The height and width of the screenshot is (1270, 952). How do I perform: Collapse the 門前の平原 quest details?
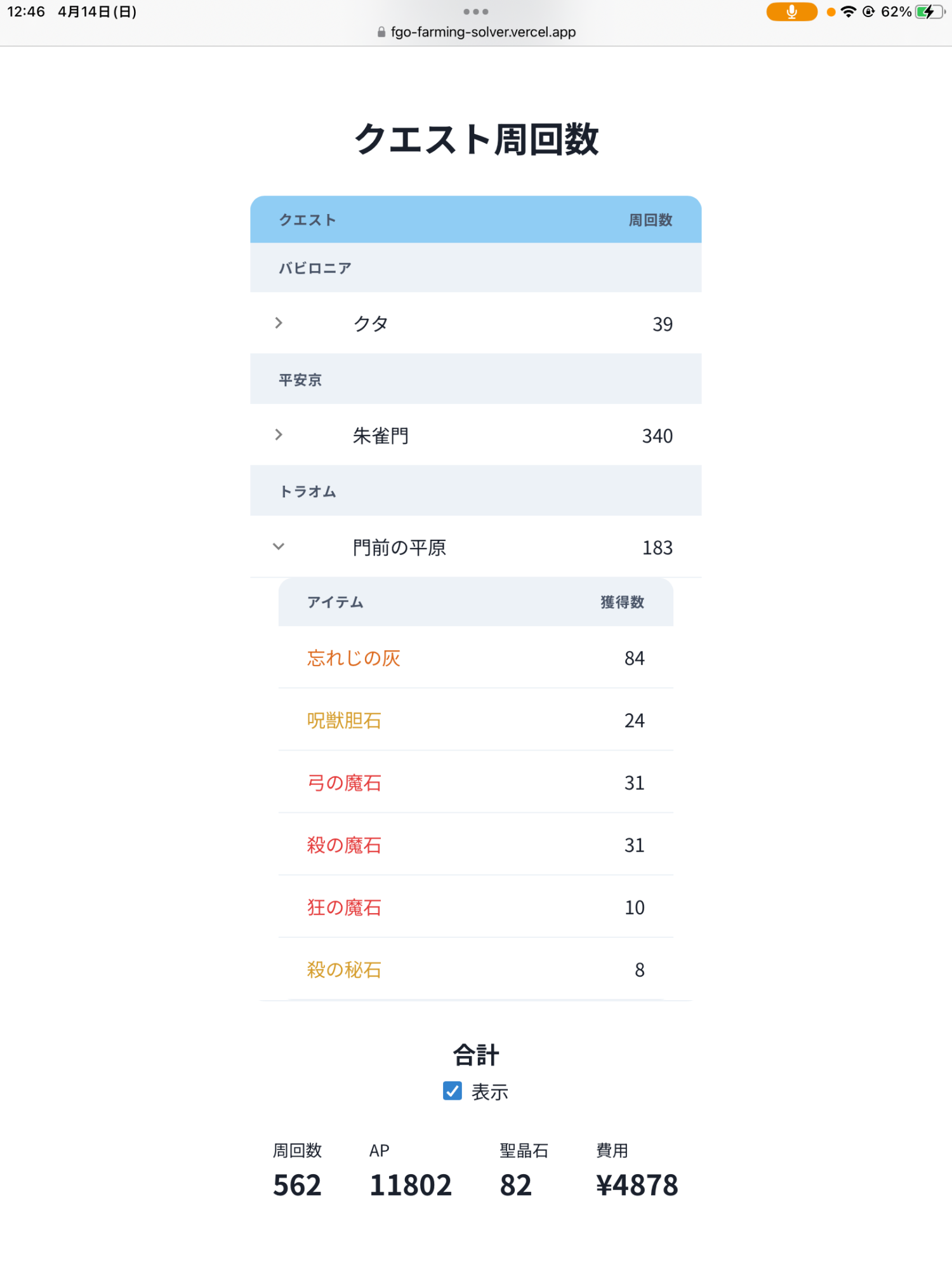279,547
